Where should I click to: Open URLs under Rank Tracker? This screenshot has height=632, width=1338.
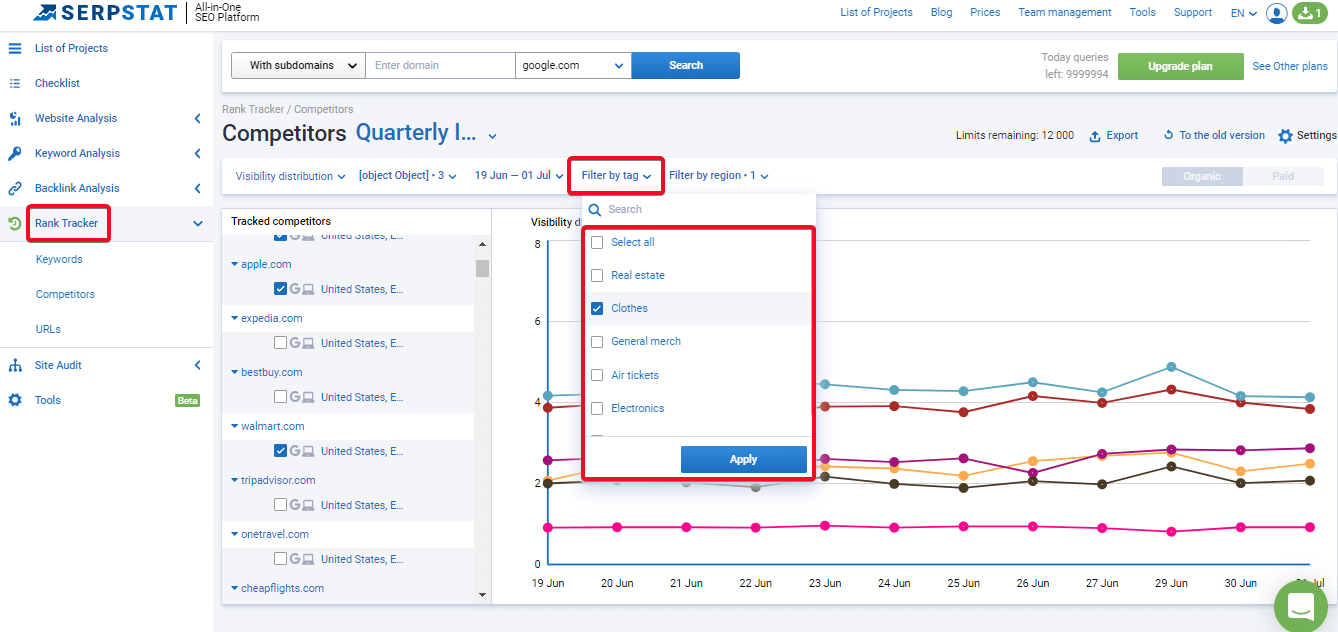tap(48, 329)
